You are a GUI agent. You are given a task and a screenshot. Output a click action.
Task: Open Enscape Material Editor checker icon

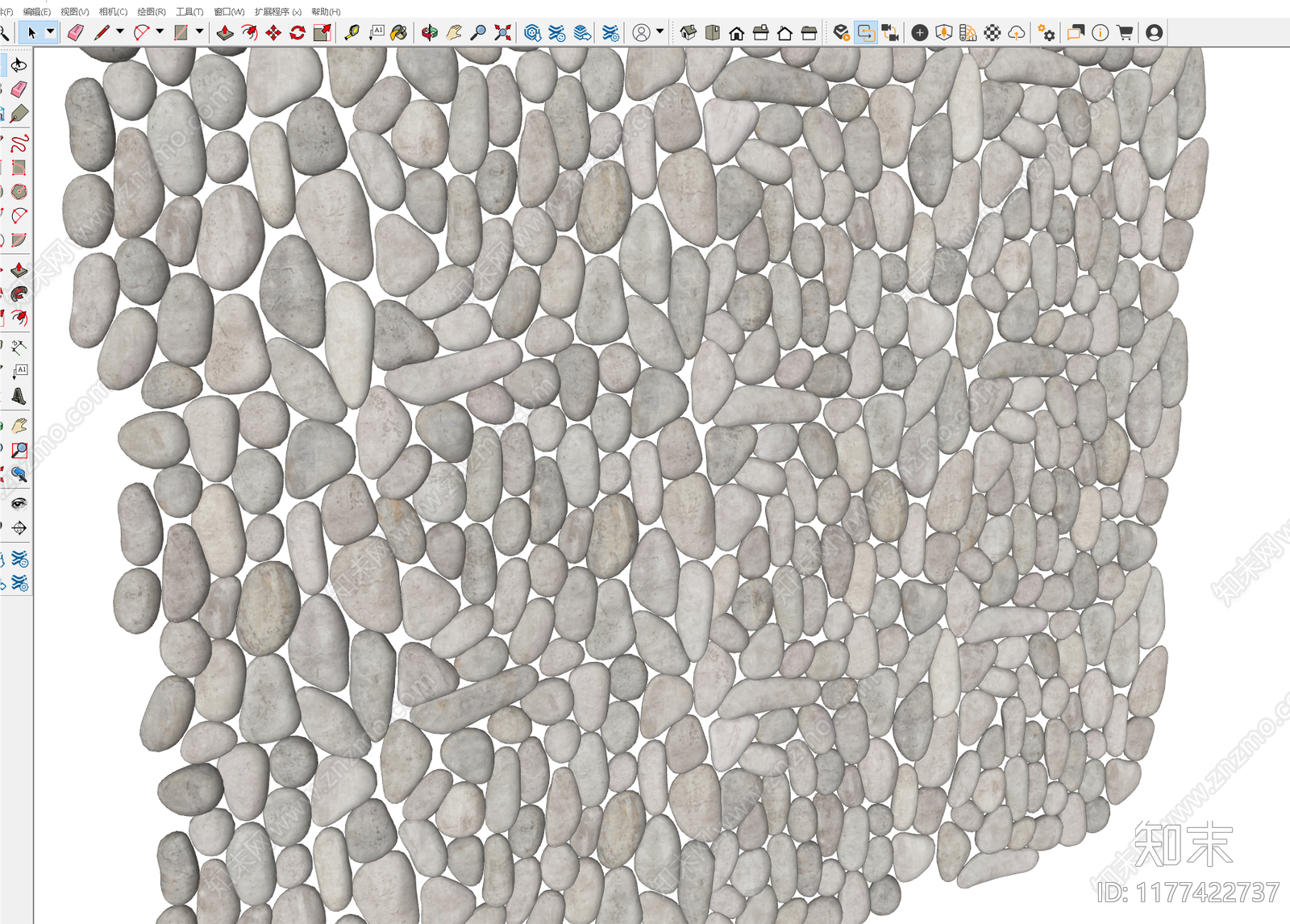(x=992, y=33)
